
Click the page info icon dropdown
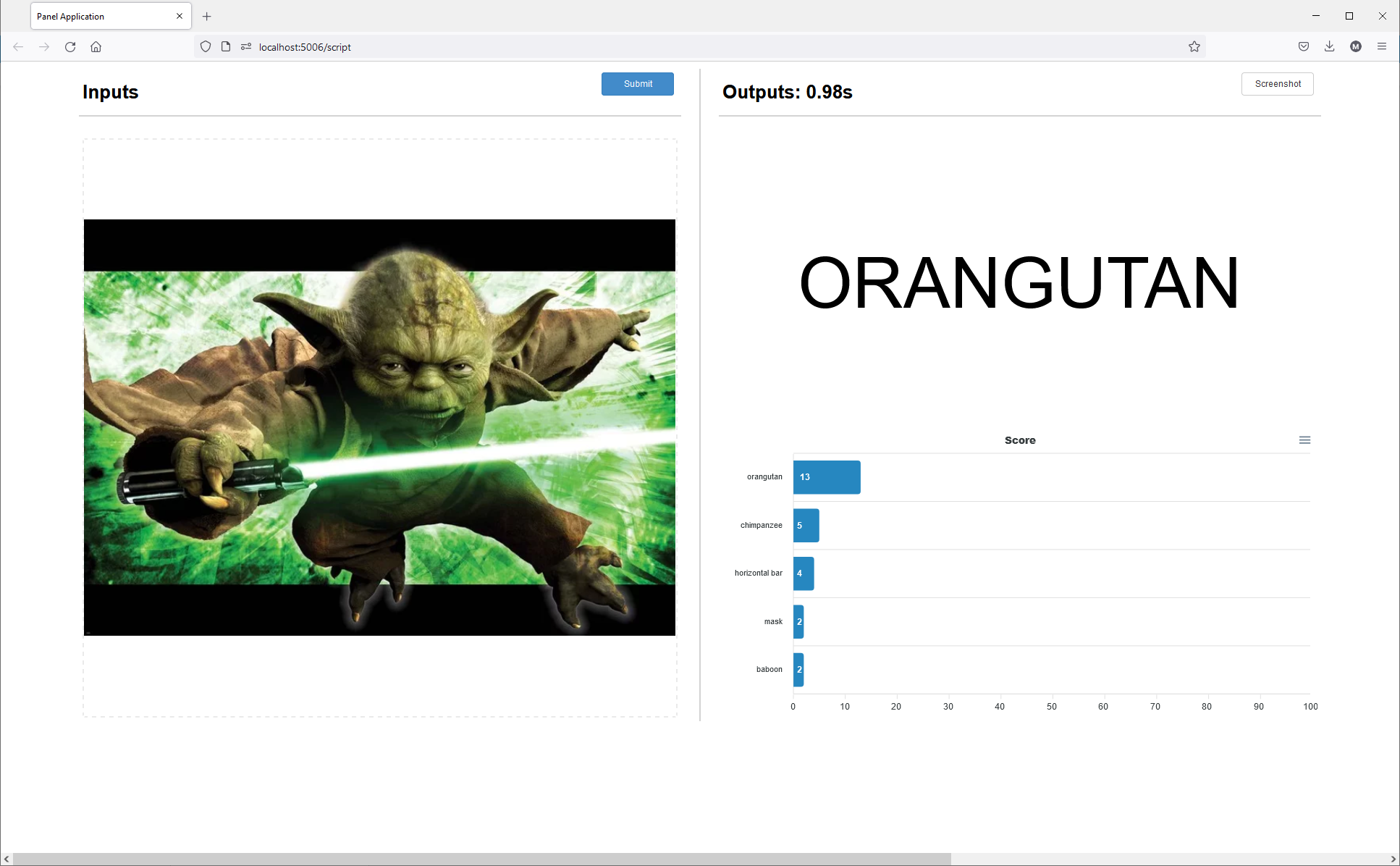pos(226,46)
